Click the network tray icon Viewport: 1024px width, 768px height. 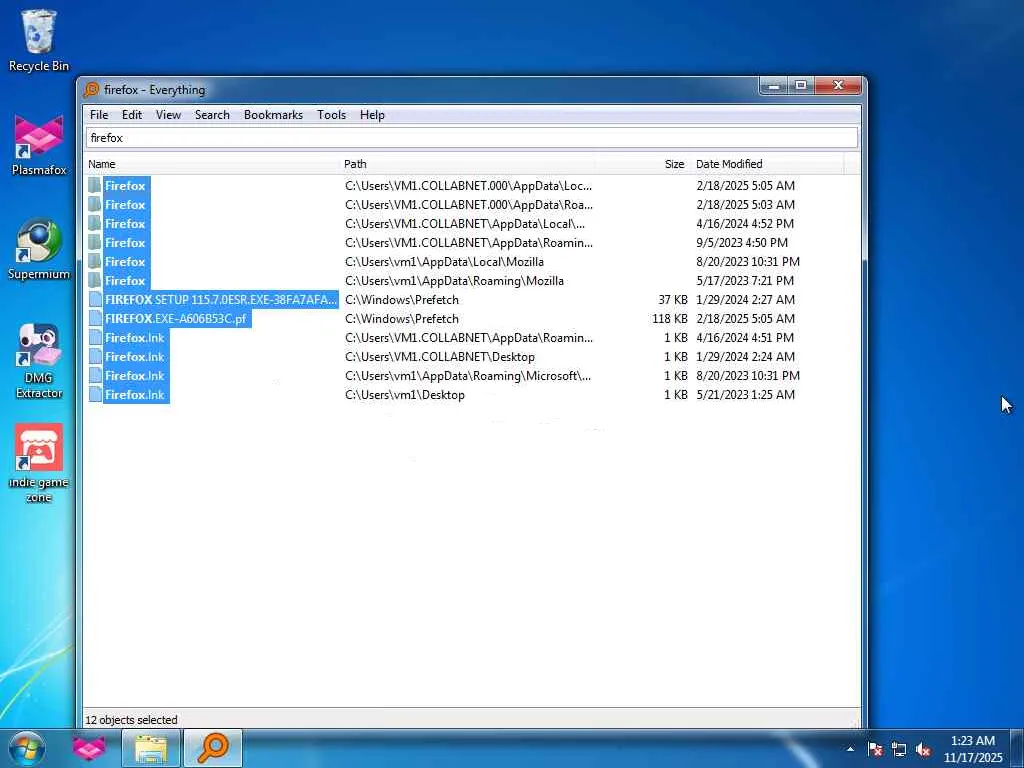(x=899, y=749)
